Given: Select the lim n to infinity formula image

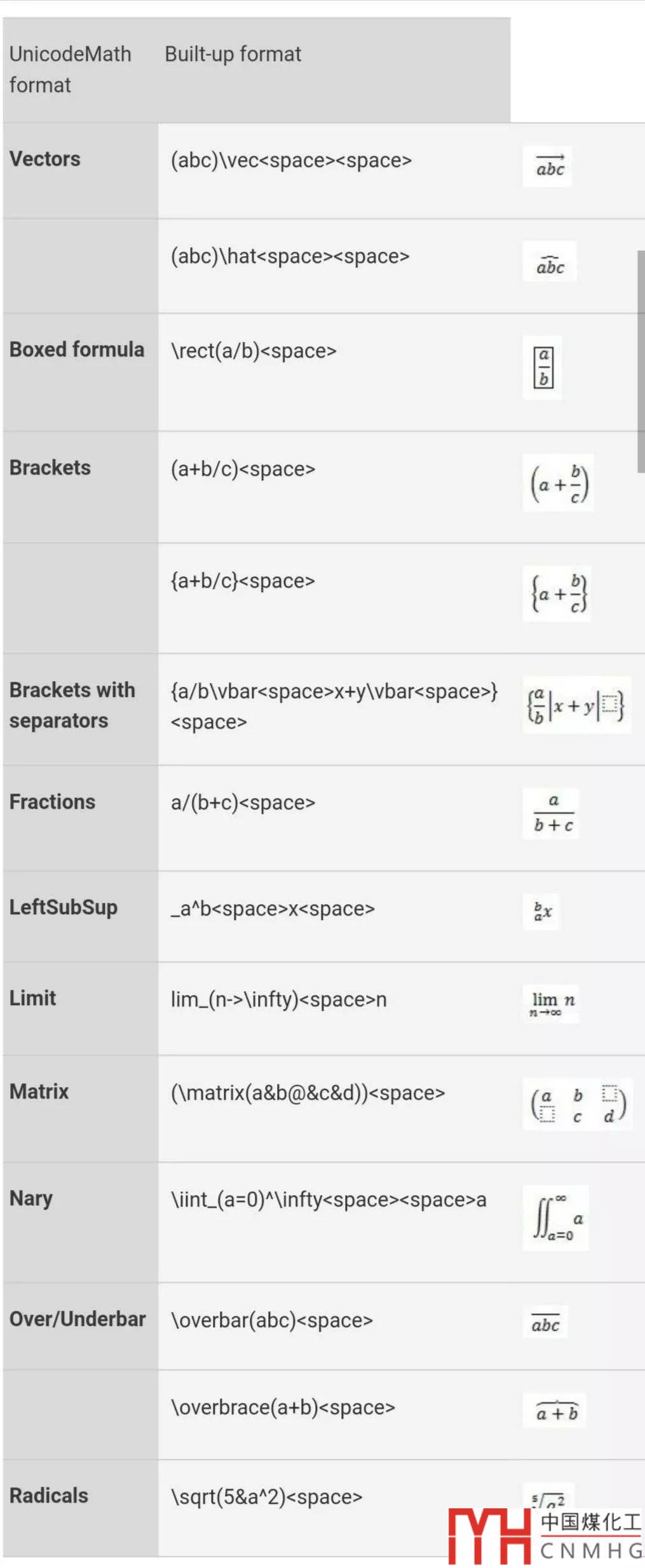Looking at the screenshot, I should pyautogui.click(x=552, y=1003).
